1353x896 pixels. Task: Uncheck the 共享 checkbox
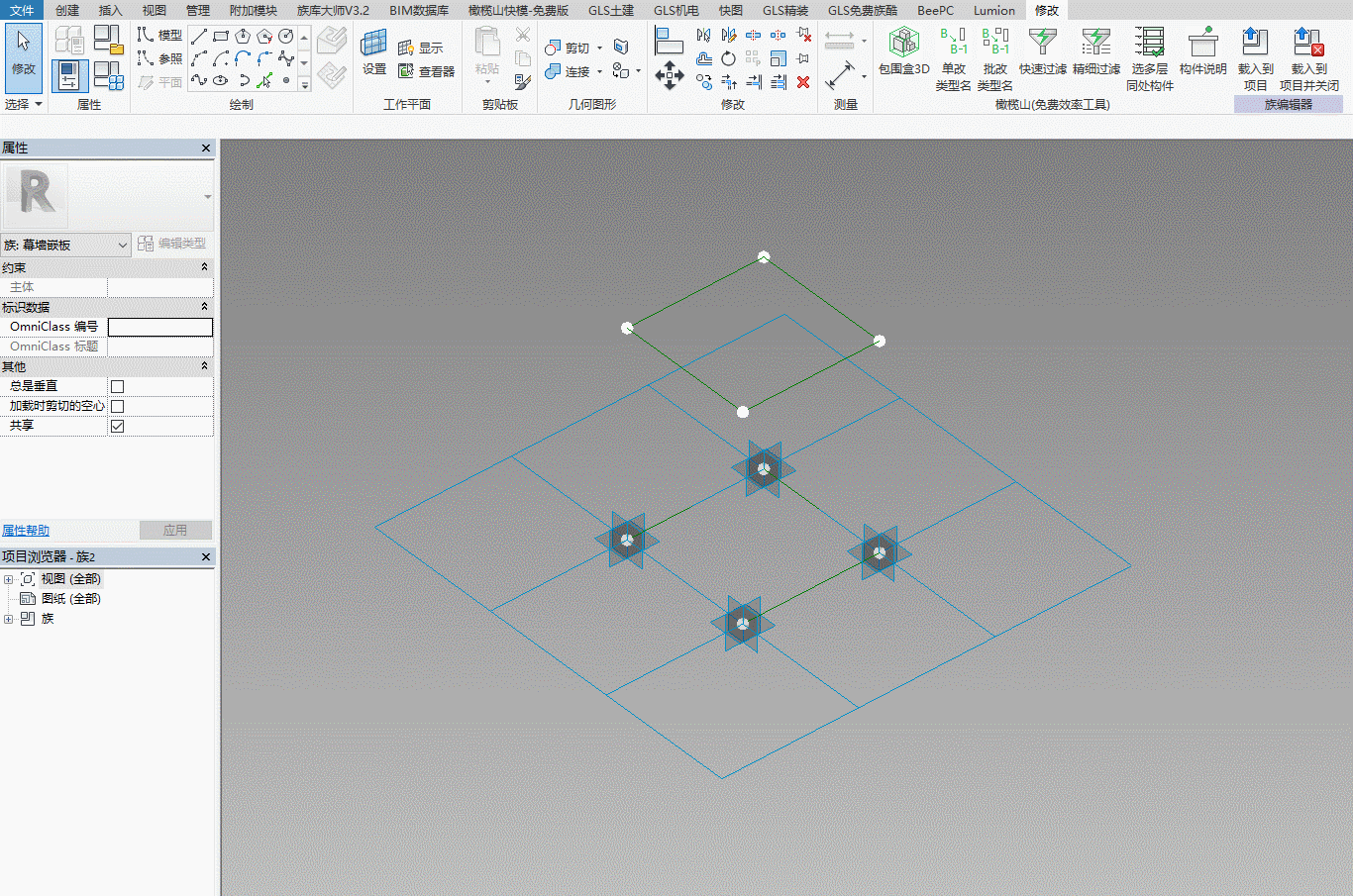click(x=117, y=426)
